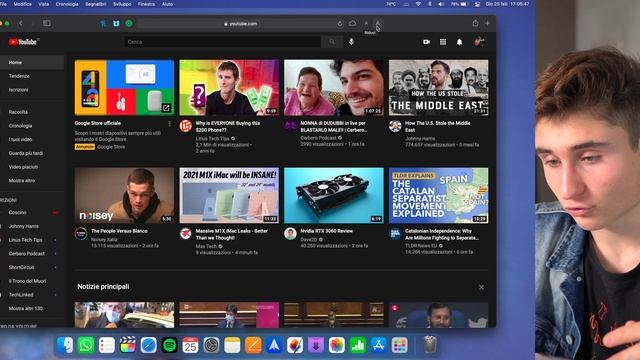Open App Store from the Dock
The image size is (640, 360).
coord(379,345)
